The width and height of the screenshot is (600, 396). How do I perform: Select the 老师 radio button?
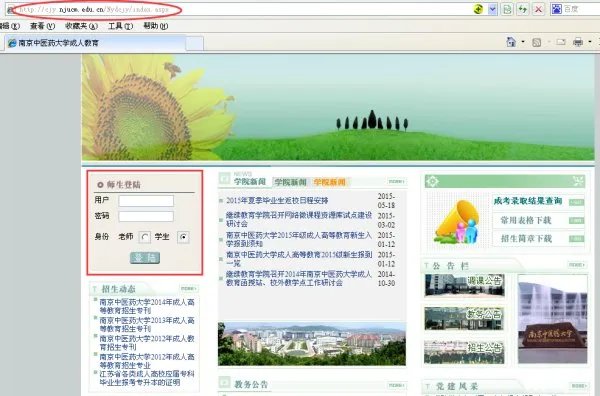point(144,237)
